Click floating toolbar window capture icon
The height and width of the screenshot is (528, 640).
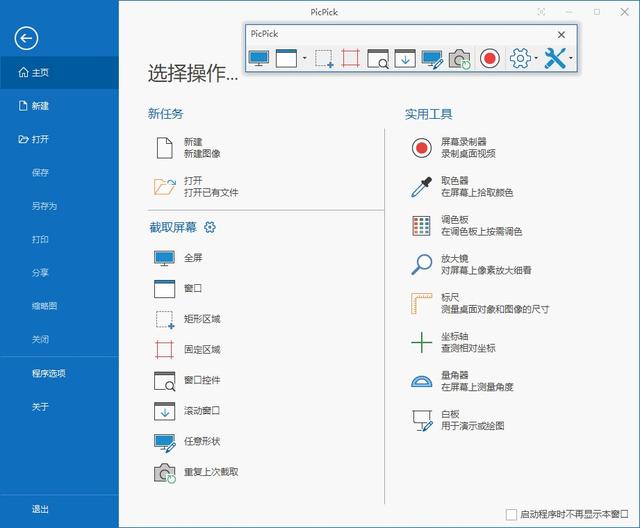click(287, 58)
